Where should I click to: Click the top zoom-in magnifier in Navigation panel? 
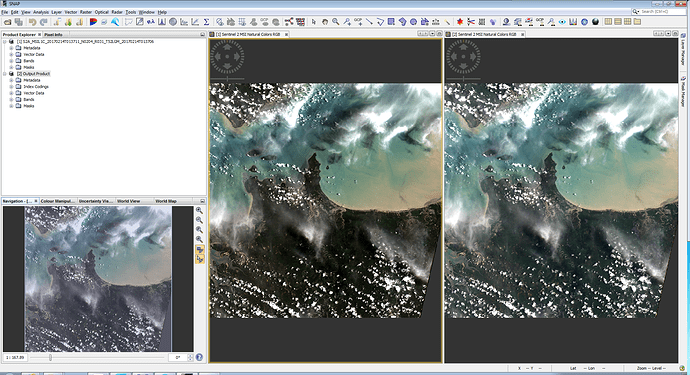click(199, 210)
